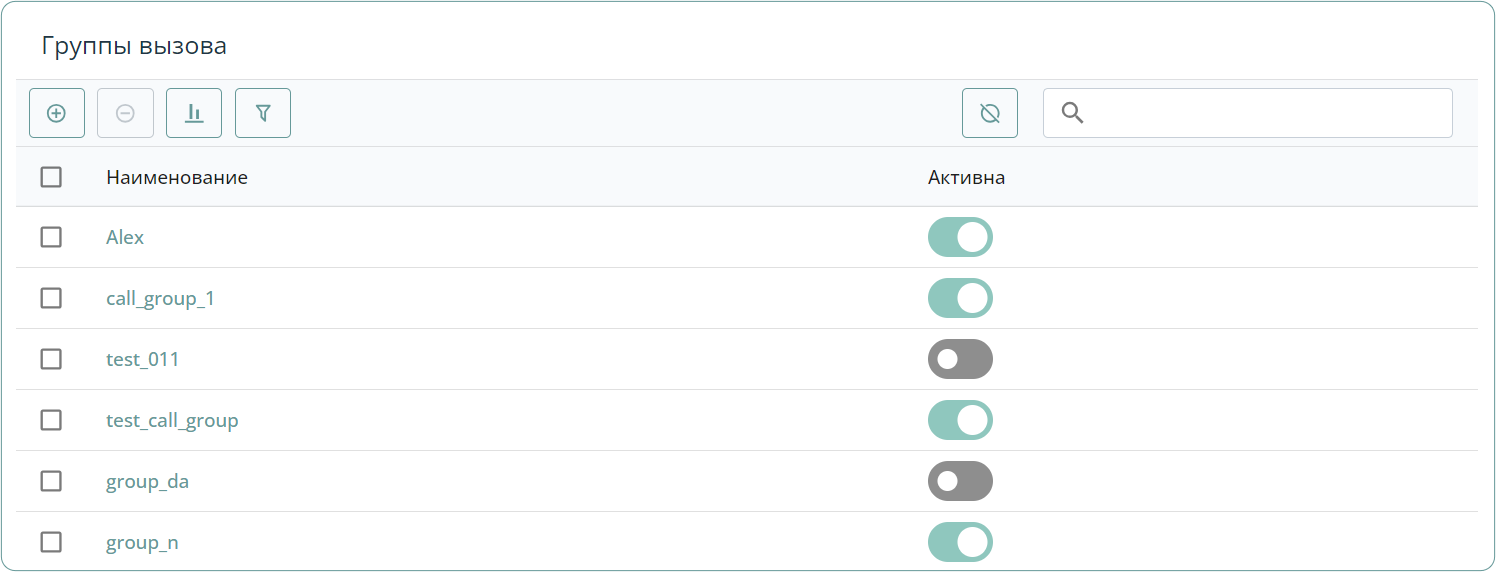Screen dimensions: 1496x572
Task: Click the filter funnel icon
Action: [263, 113]
